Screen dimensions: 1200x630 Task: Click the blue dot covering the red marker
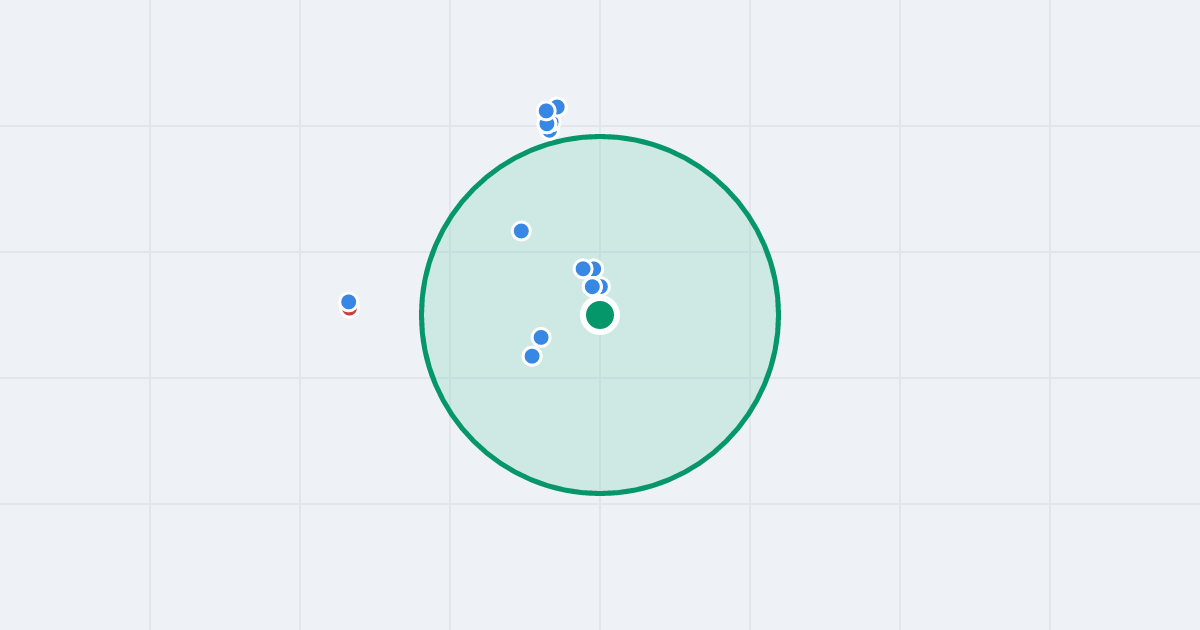(x=349, y=302)
